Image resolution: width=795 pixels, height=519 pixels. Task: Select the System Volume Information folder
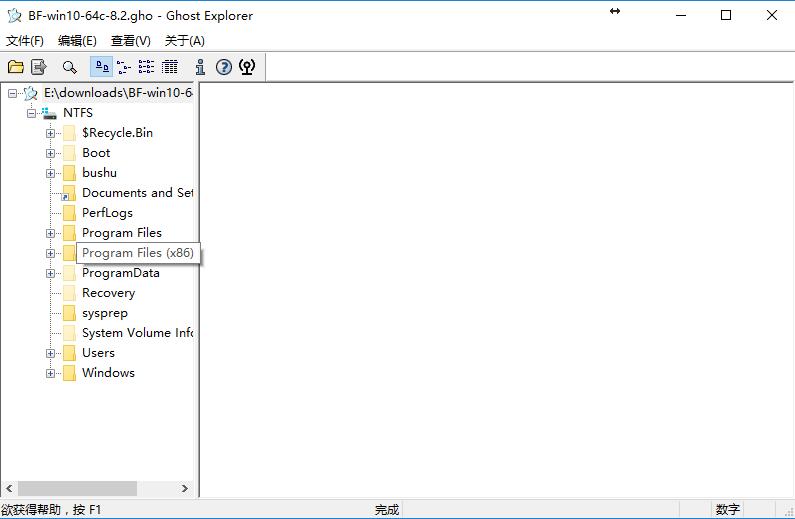pyautogui.click(x=137, y=333)
